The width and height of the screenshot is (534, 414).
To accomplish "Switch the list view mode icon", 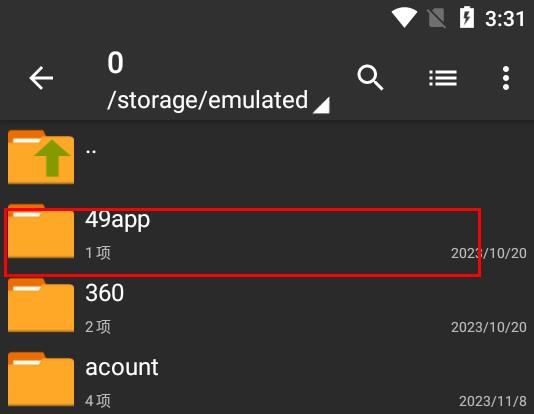I will [x=443, y=78].
